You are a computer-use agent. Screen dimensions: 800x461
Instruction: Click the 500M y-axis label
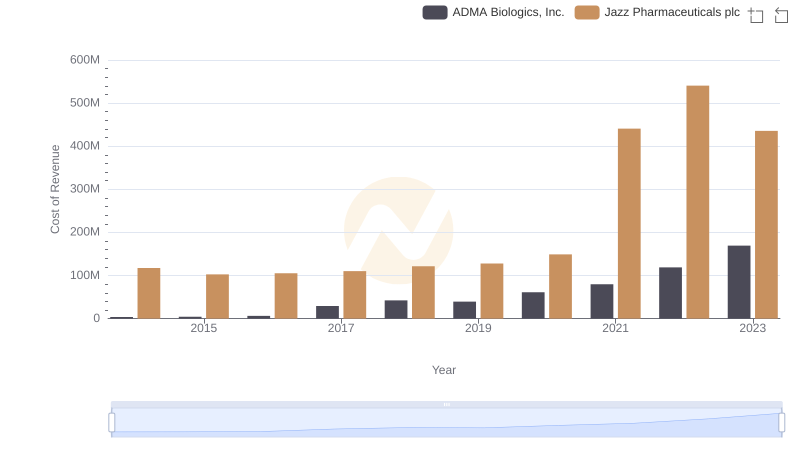pos(85,103)
